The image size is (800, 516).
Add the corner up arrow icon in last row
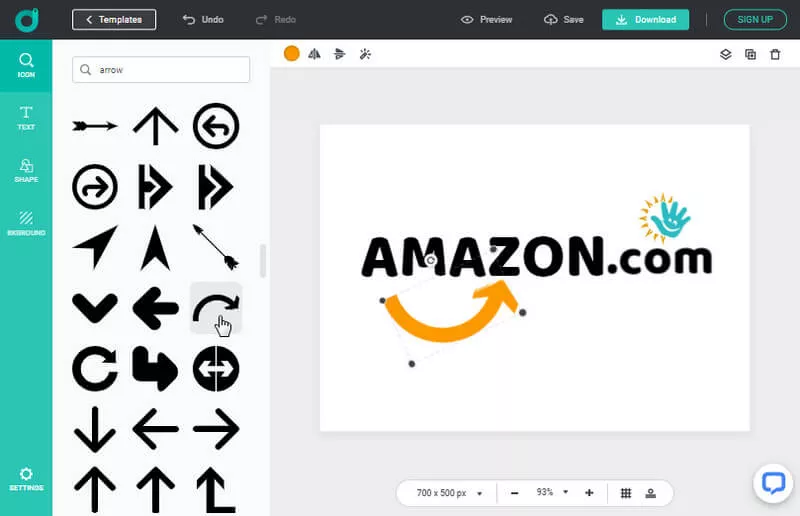click(216, 490)
